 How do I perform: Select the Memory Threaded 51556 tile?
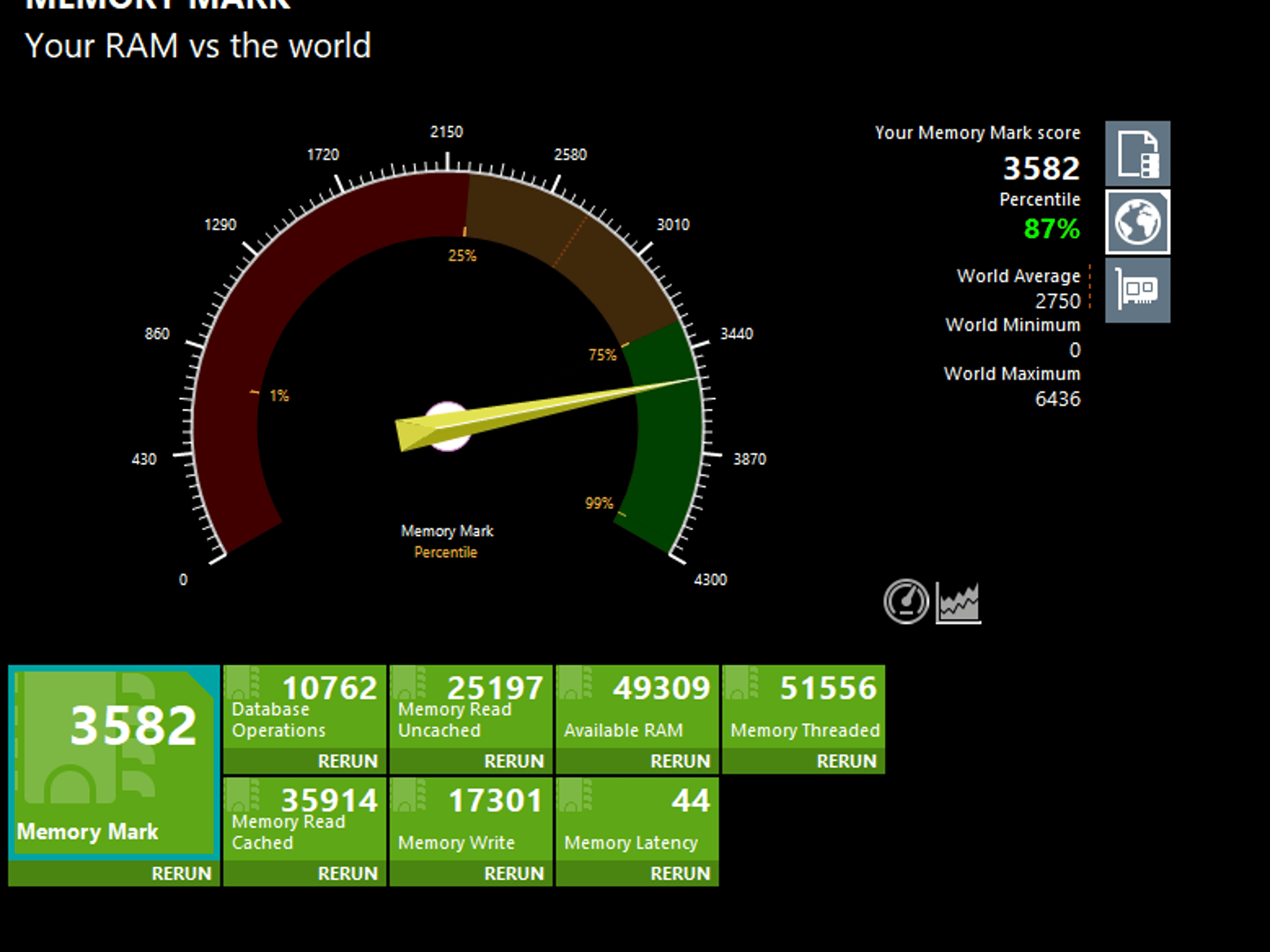point(803,707)
